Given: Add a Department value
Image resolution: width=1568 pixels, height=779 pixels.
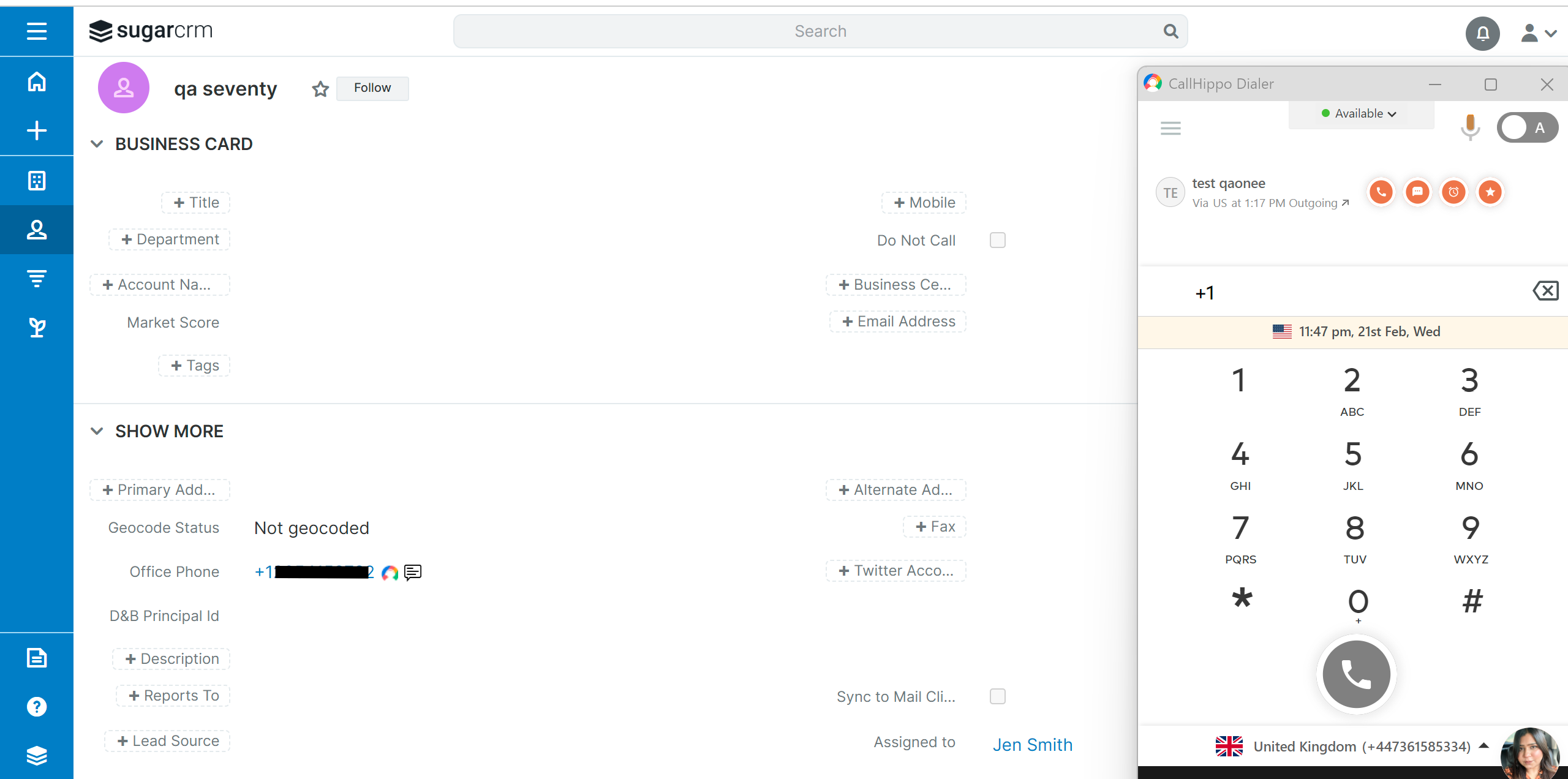Looking at the screenshot, I should [x=170, y=239].
